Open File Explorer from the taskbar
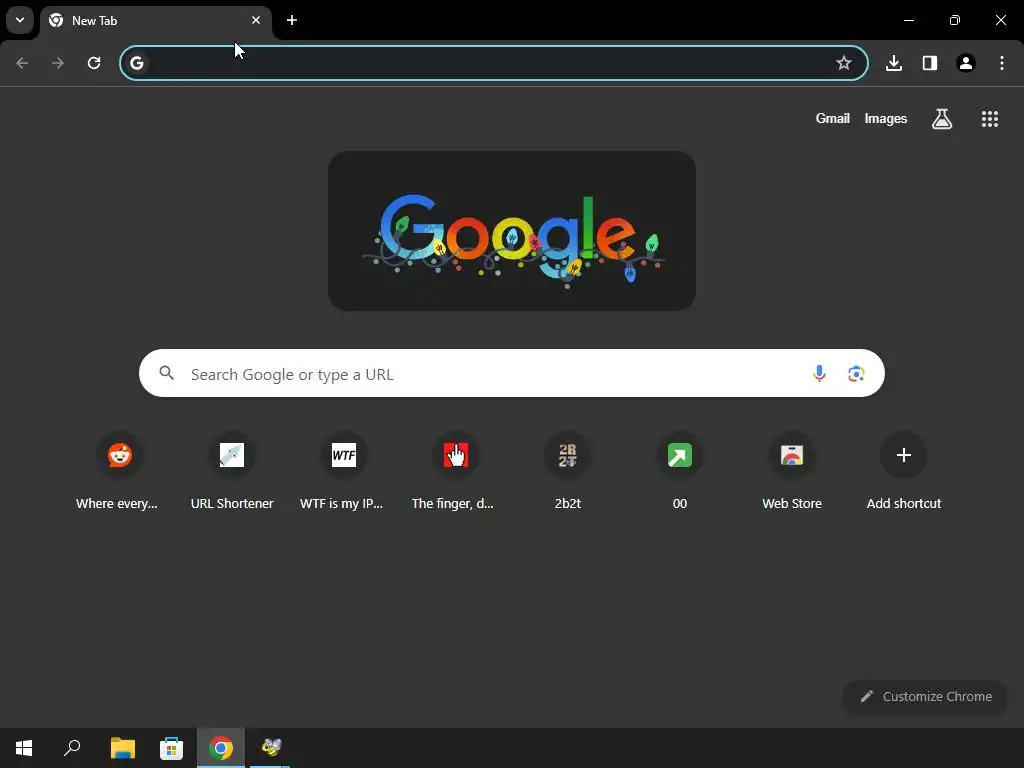1024x768 pixels. click(x=123, y=748)
